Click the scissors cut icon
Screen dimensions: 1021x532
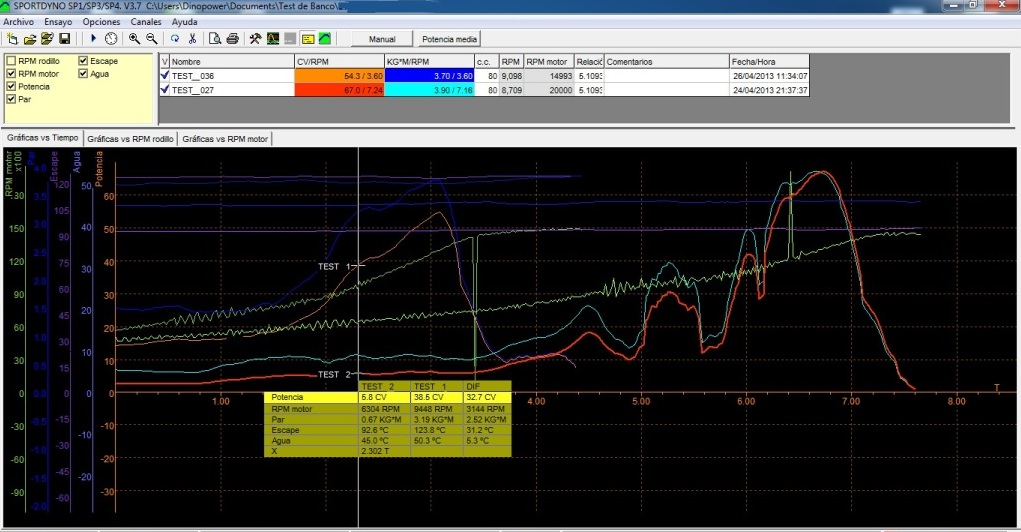192,39
